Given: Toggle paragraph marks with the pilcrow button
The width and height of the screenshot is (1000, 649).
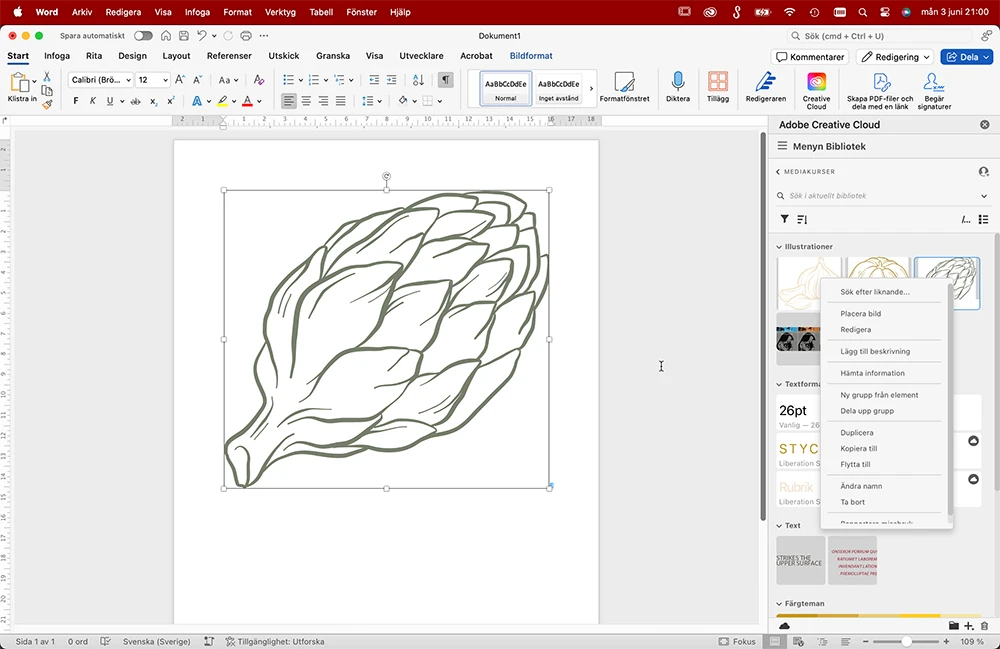Looking at the screenshot, I should [446, 80].
